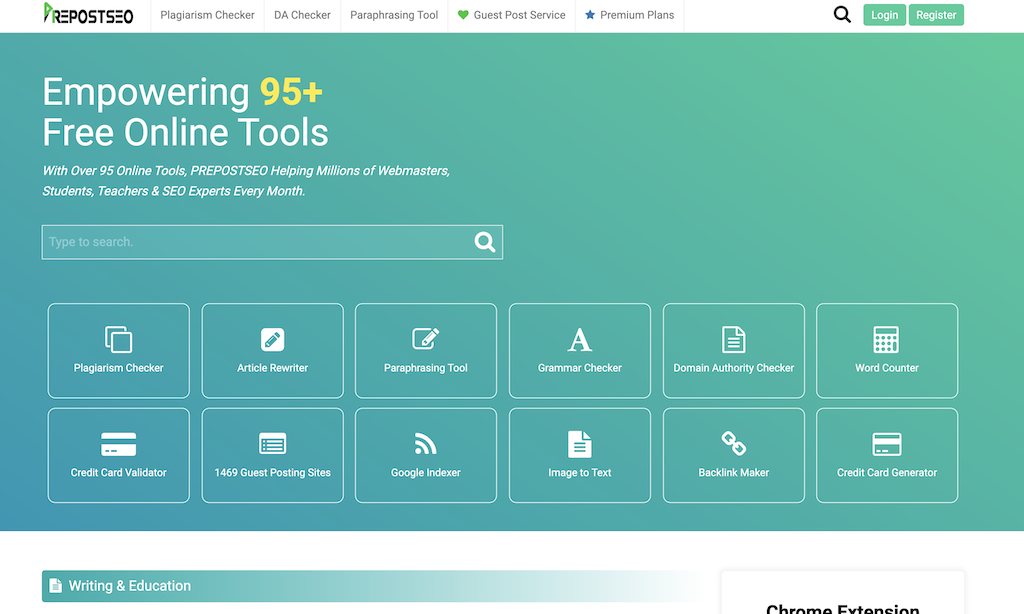Open the Credit Card Generator tile label

click(886, 472)
